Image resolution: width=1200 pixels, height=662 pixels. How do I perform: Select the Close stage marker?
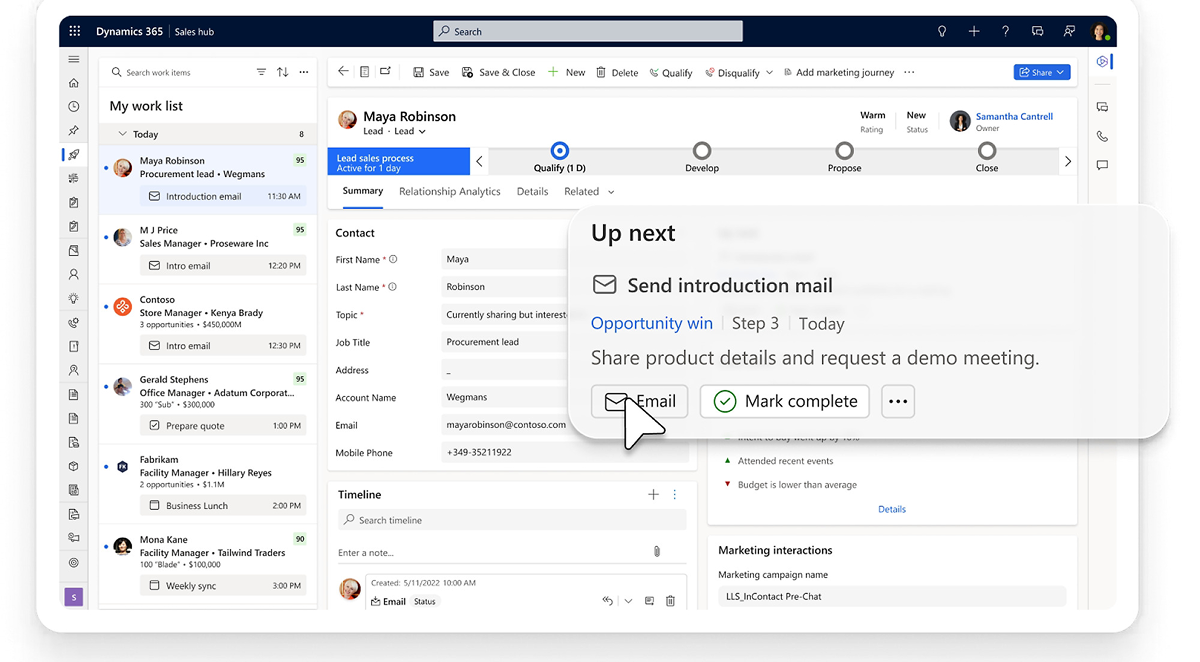[987, 150]
